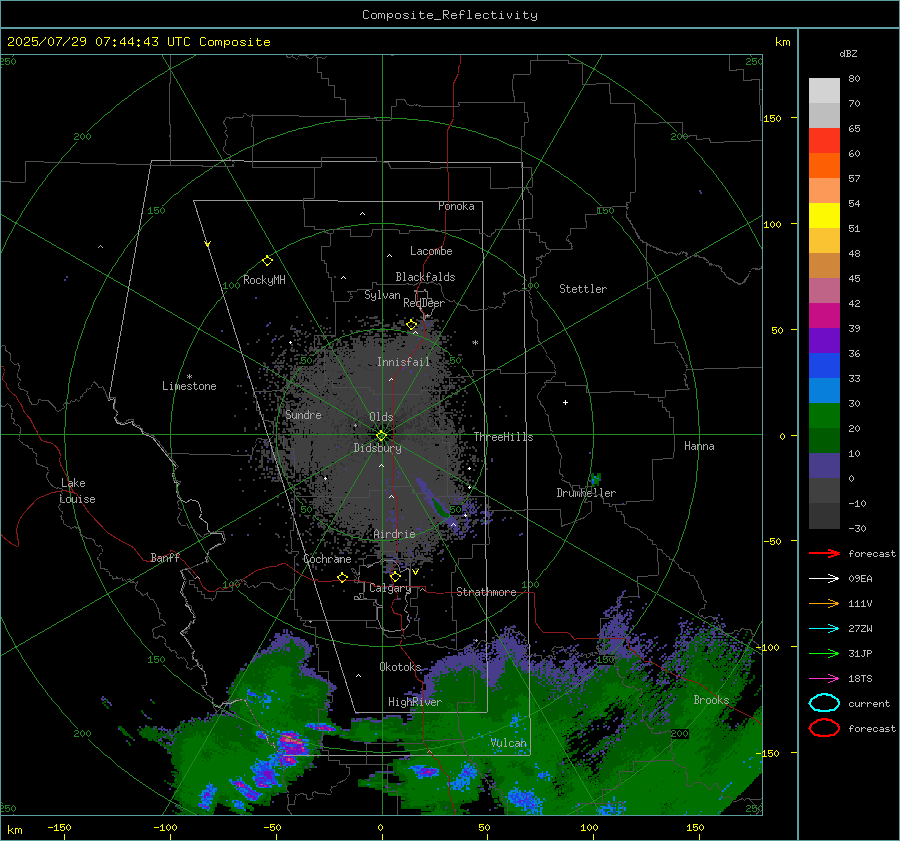Image resolution: width=900 pixels, height=841 pixels.
Task: Select the orange 111V arrow icon
Action: pyautogui.click(x=824, y=603)
